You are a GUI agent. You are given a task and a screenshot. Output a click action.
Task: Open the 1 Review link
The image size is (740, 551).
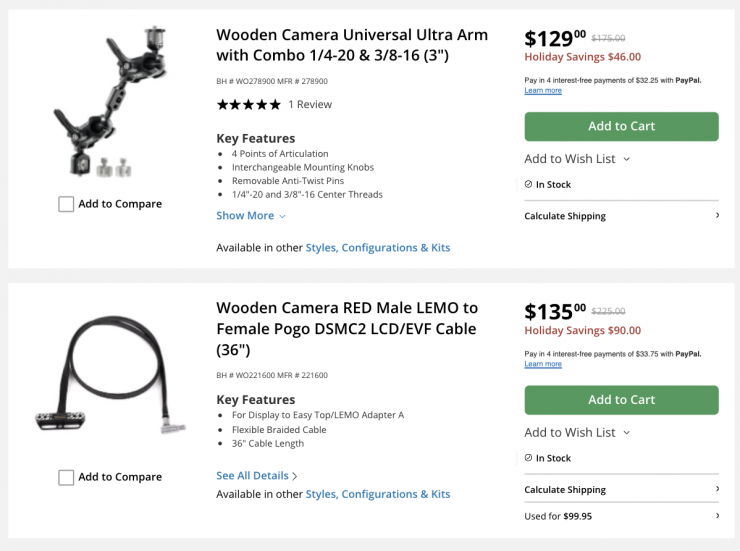pos(310,105)
